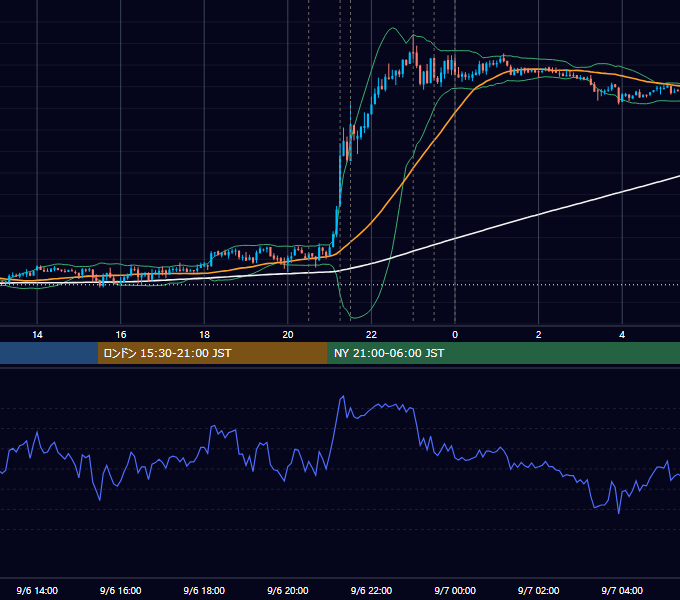Click the 9/6 20:00 time label
This screenshot has width=680, height=600.
[x=288, y=590]
